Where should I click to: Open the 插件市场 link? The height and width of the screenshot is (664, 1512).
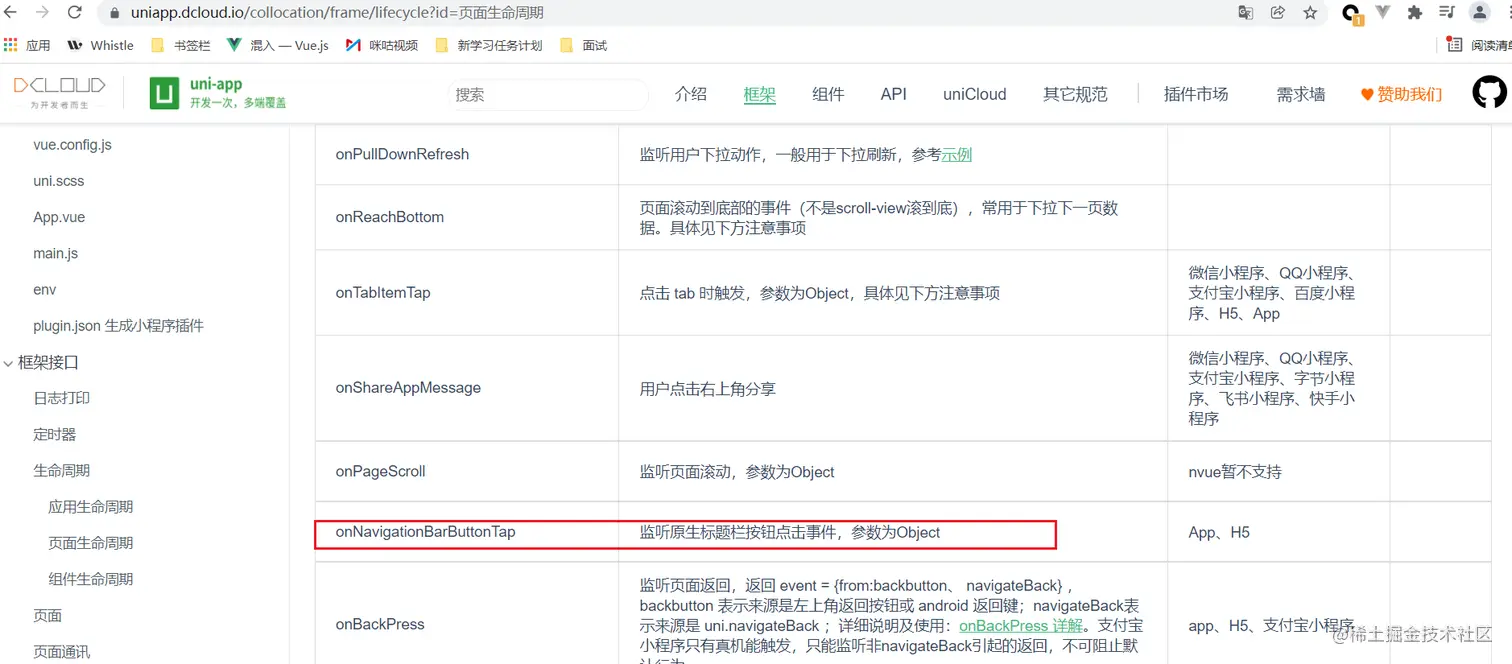[x=1196, y=94]
